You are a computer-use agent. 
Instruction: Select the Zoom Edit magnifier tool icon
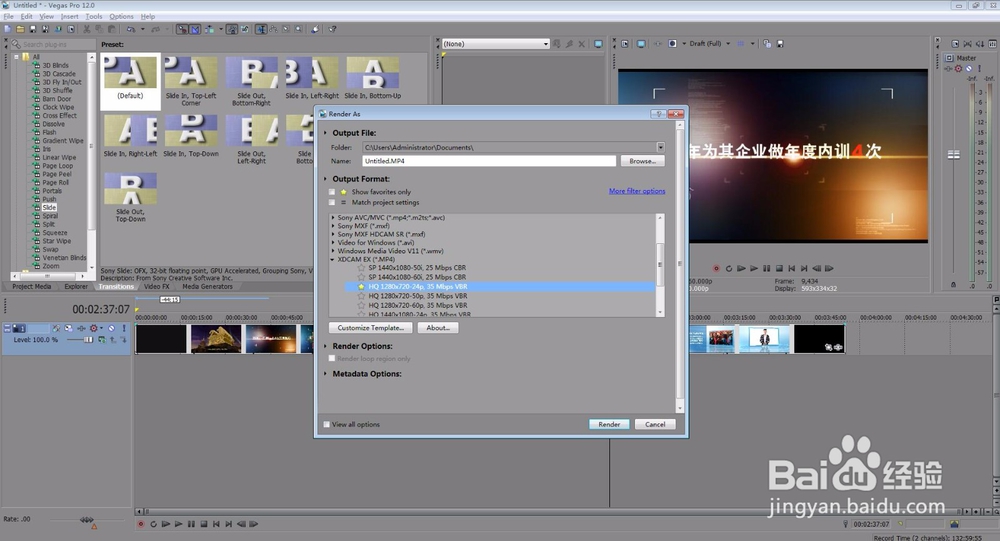point(298,29)
